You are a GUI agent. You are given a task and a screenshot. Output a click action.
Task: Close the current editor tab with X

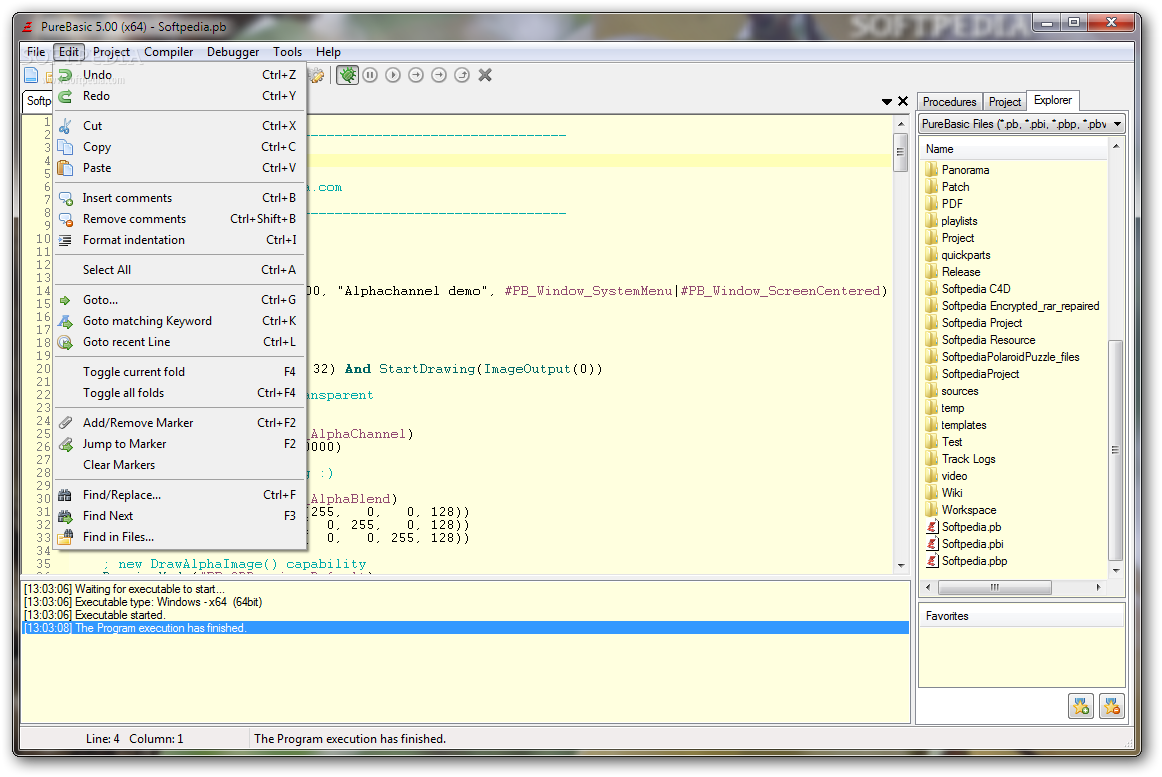pyautogui.click(x=903, y=102)
